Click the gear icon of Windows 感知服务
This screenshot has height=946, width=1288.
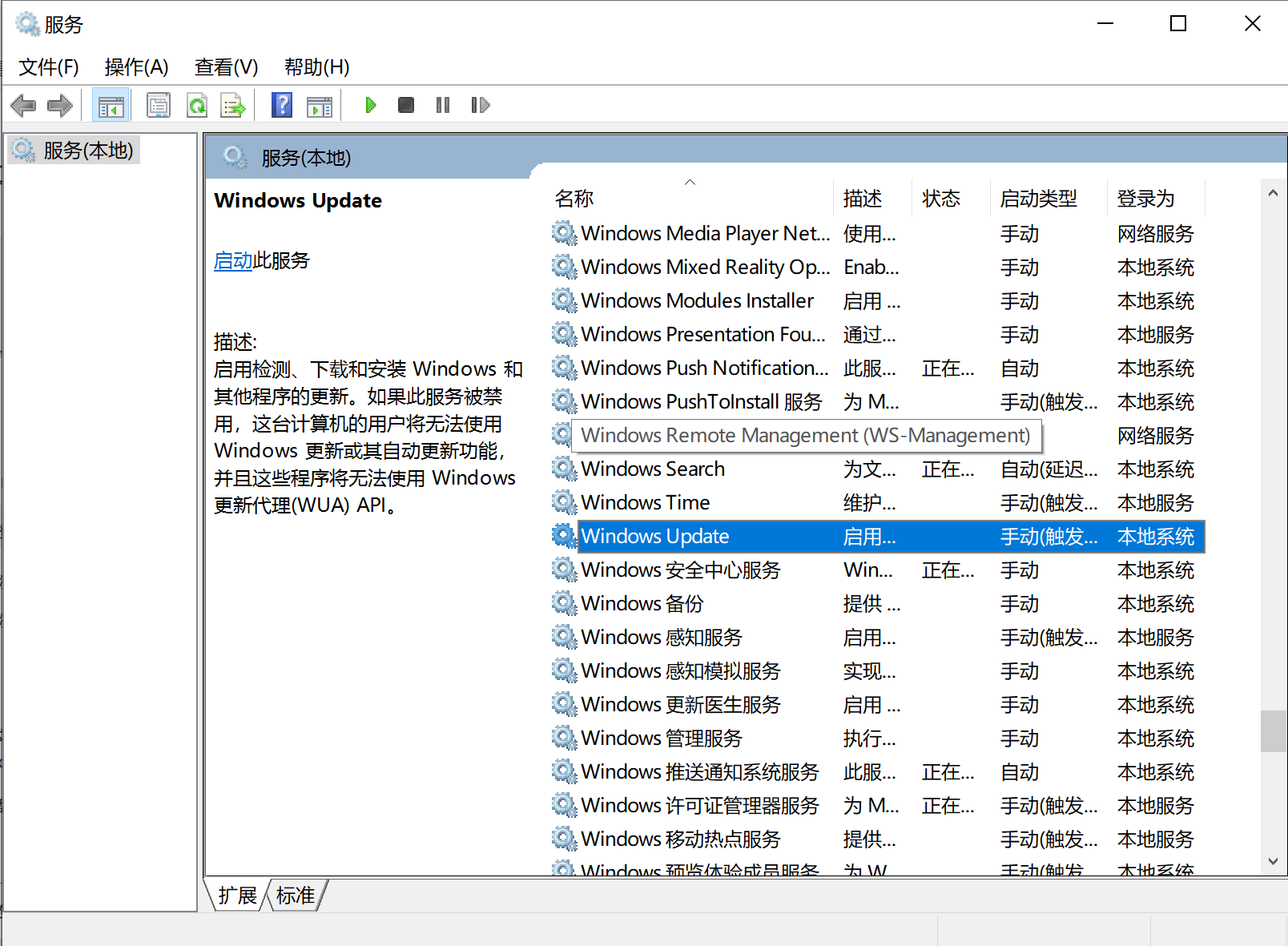click(565, 637)
